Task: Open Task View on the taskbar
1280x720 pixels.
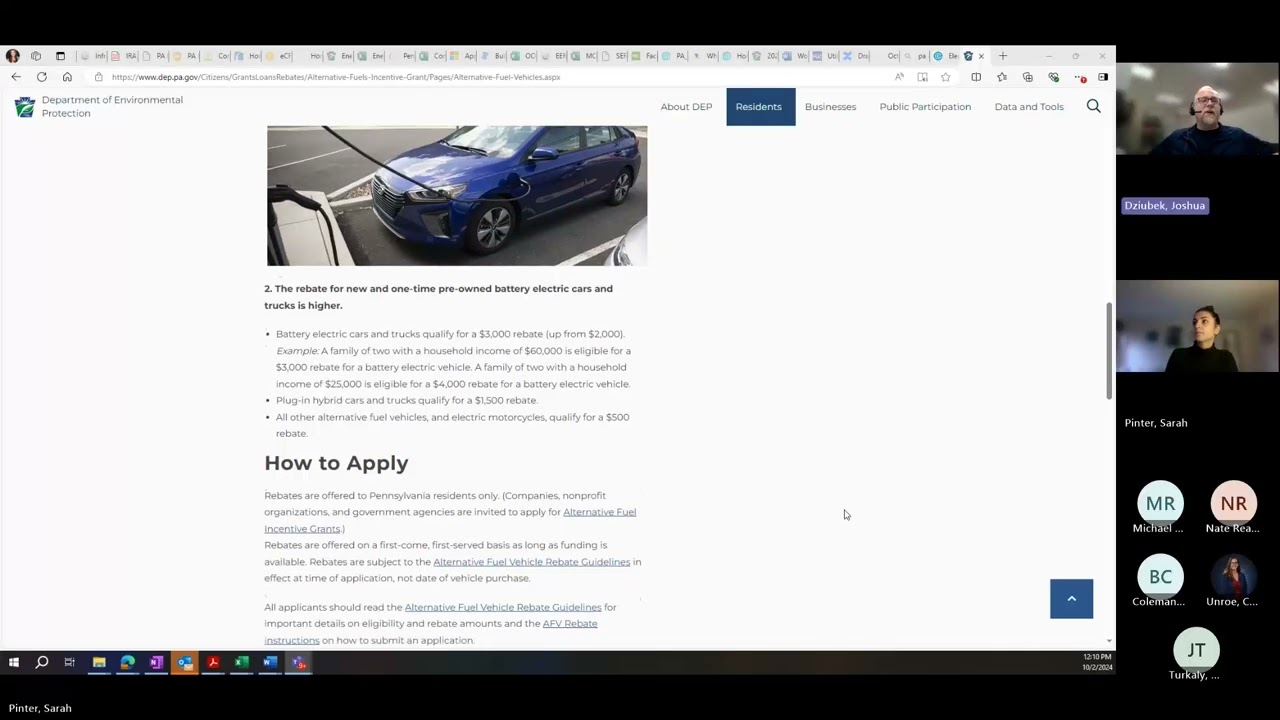Action: 70,662
